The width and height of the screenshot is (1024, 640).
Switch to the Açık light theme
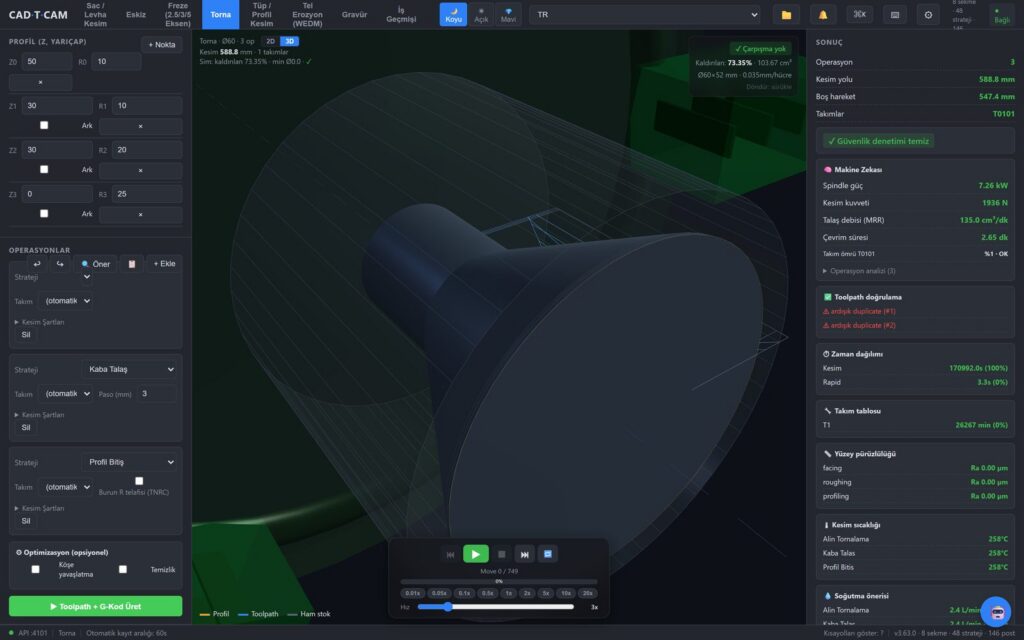[481, 14]
